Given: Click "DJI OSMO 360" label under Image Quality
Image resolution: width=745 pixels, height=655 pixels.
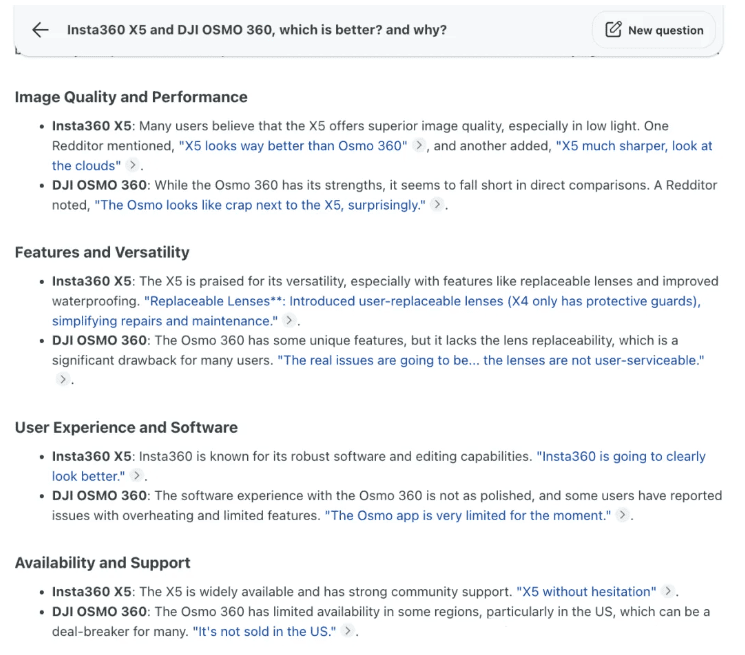Looking at the screenshot, I should click(x=99, y=185).
